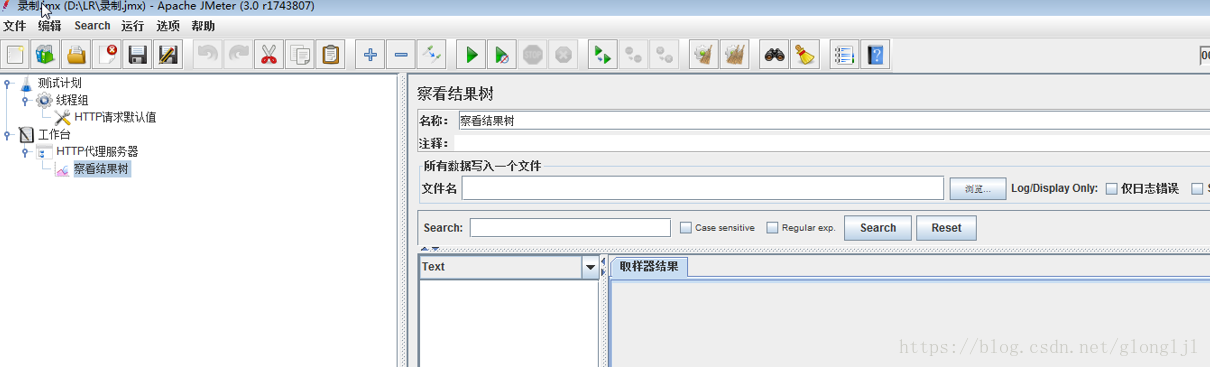Open search with binoculars icon
Viewport: 1210px width, 367px height.
[774, 54]
